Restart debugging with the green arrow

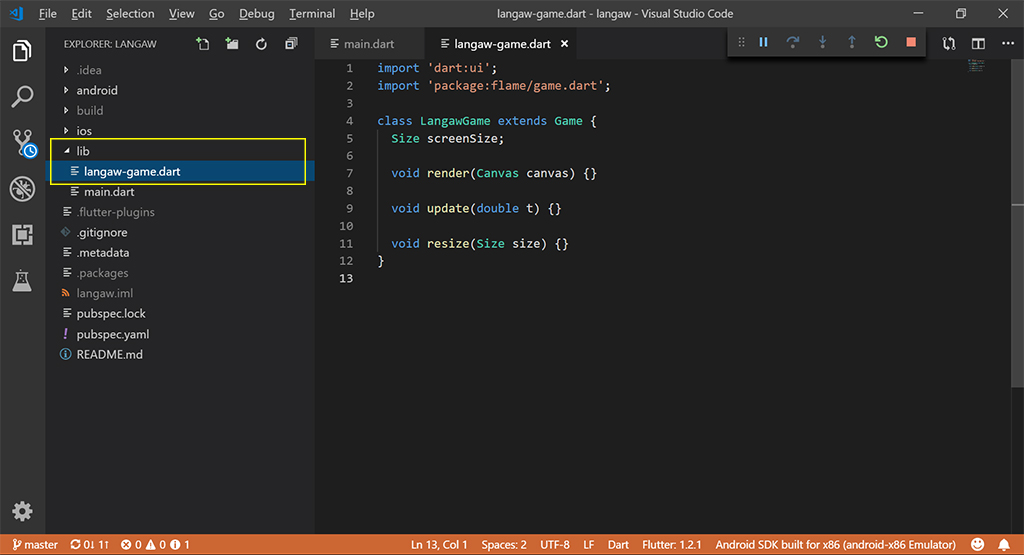[881, 42]
